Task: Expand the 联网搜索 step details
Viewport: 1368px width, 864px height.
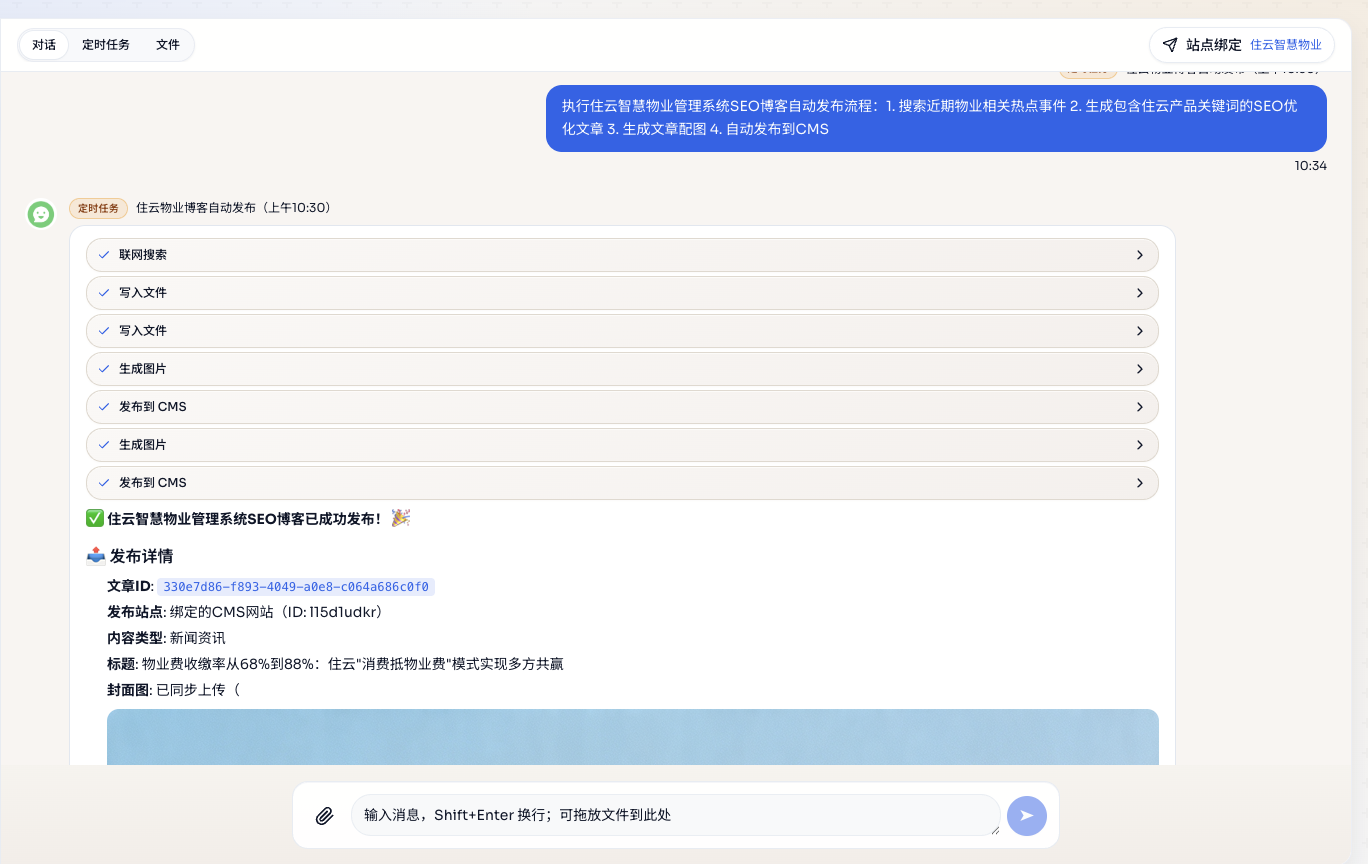Action: 1139,254
